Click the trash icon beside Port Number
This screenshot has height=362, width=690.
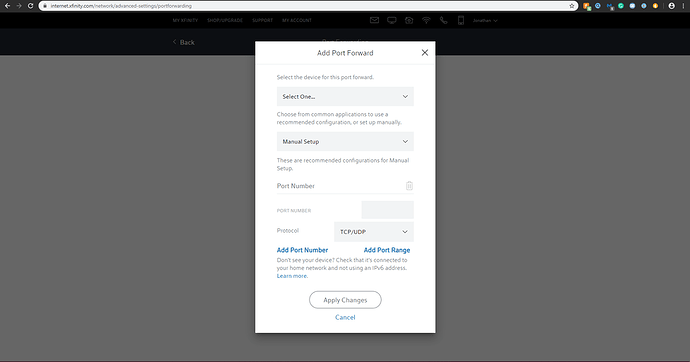click(x=409, y=186)
